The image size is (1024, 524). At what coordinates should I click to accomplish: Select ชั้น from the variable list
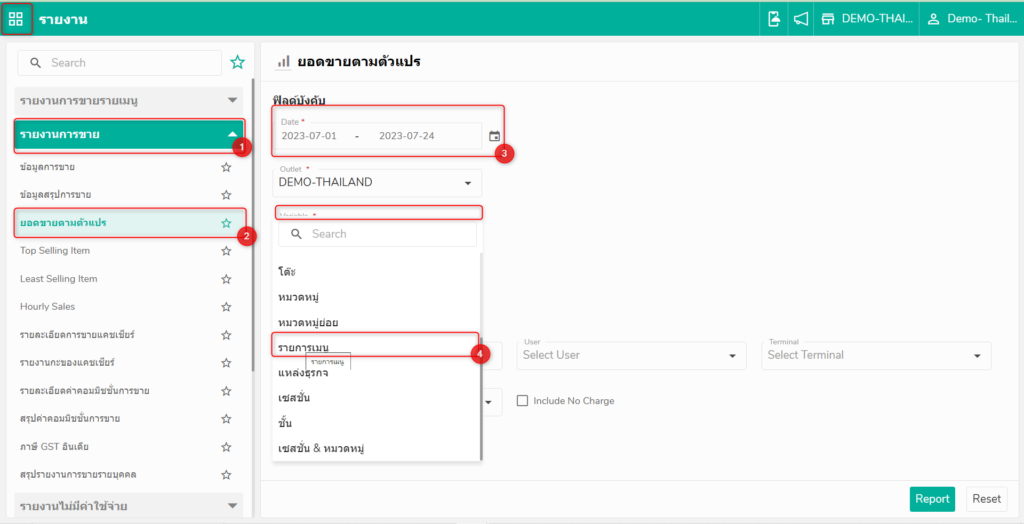pos(376,423)
